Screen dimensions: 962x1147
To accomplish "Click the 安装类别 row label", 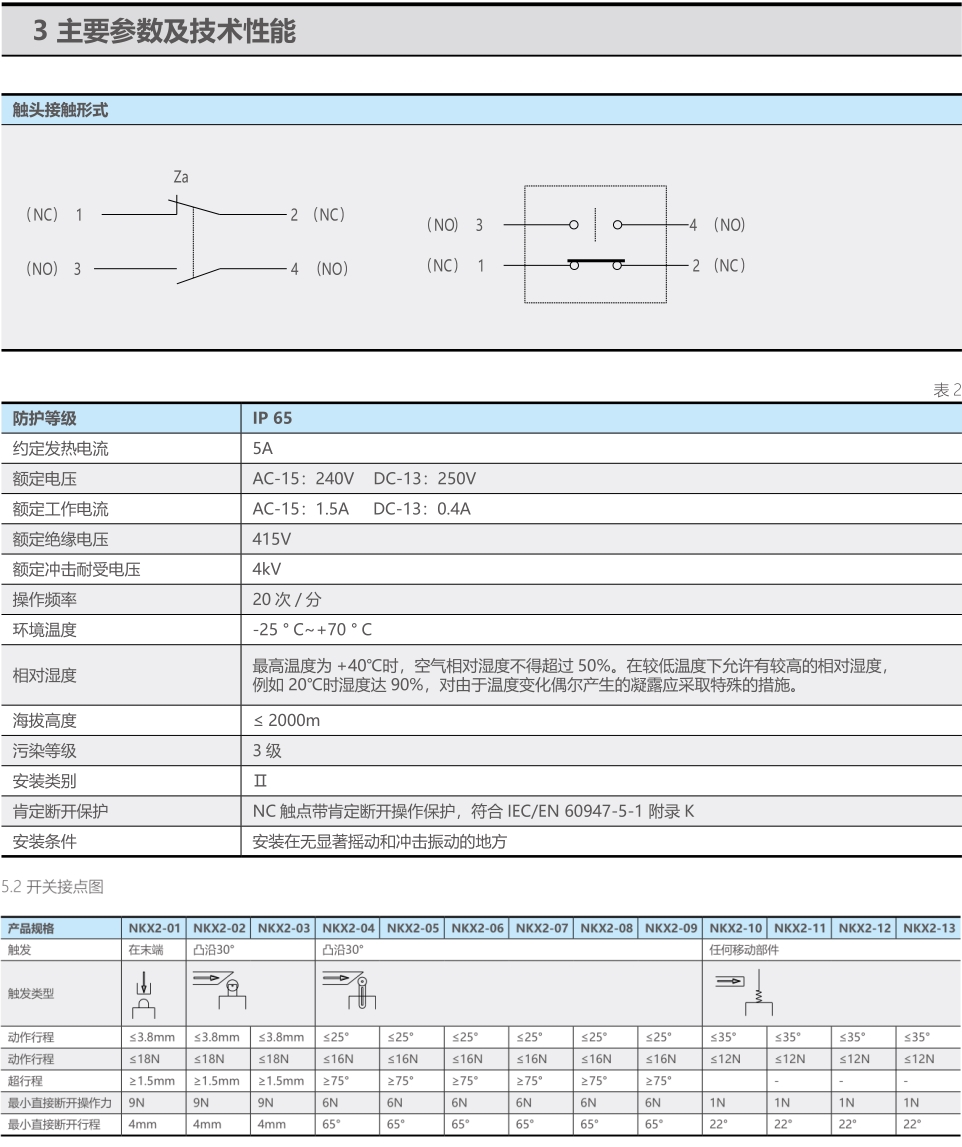I will (x=45, y=781).
